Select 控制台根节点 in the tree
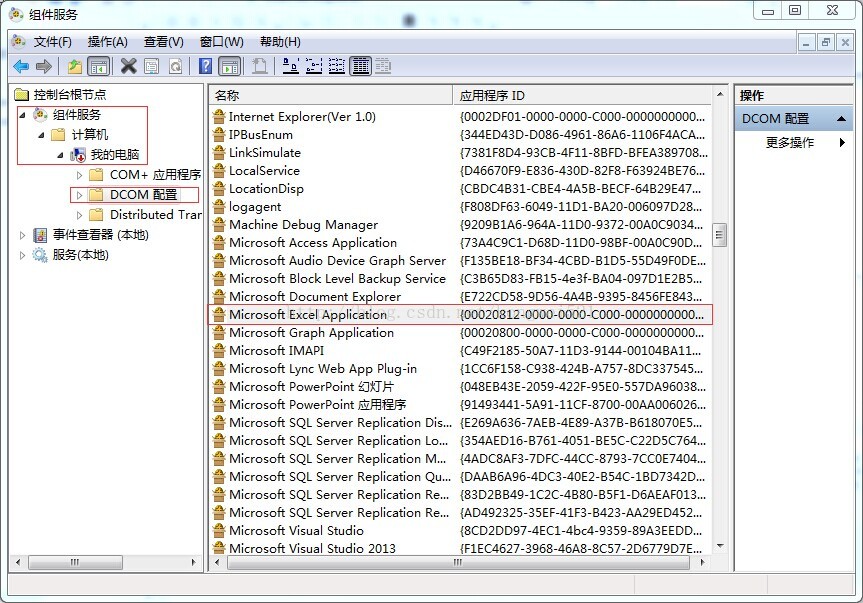Image resolution: width=863 pixels, height=603 pixels. tap(69, 94)
